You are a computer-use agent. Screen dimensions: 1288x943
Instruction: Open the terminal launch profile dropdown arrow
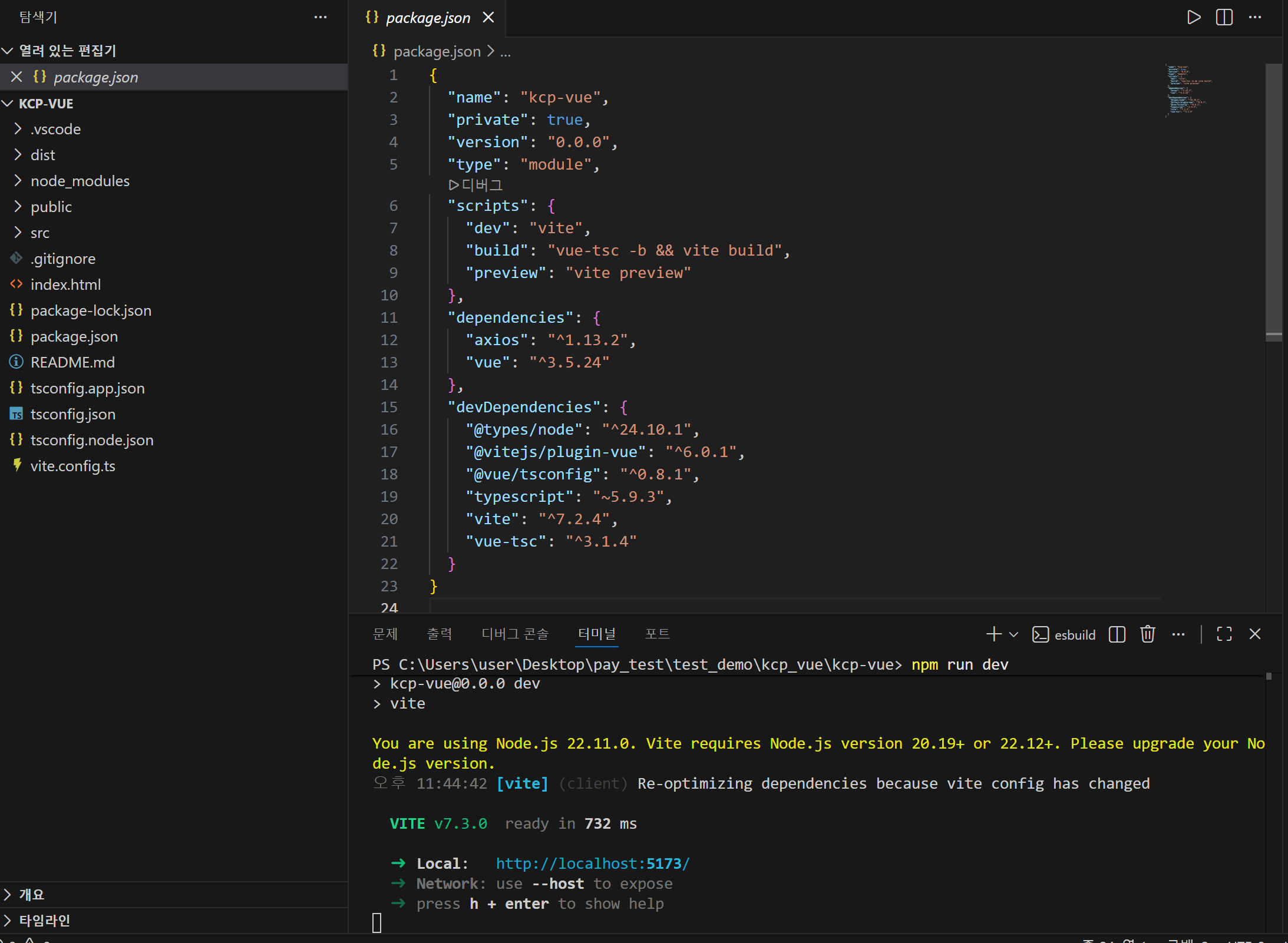[x=1013, y=634]
